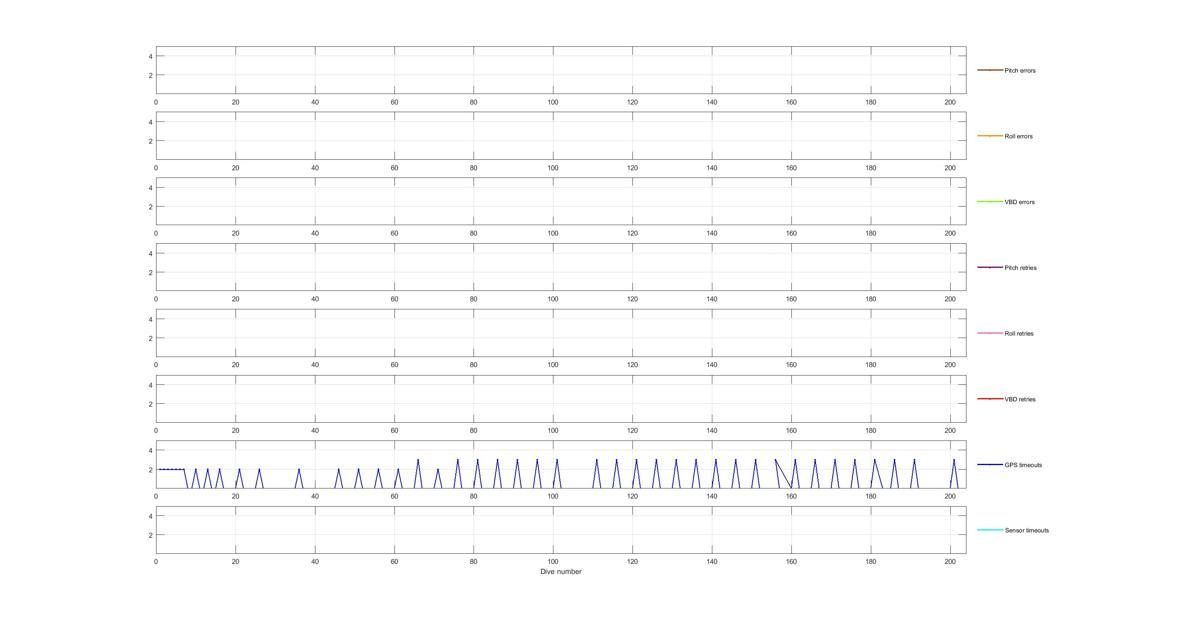Click the GPS timeouts spike near dive 66
This screenshot has width=1200, height=622.
tap(418, 474)
